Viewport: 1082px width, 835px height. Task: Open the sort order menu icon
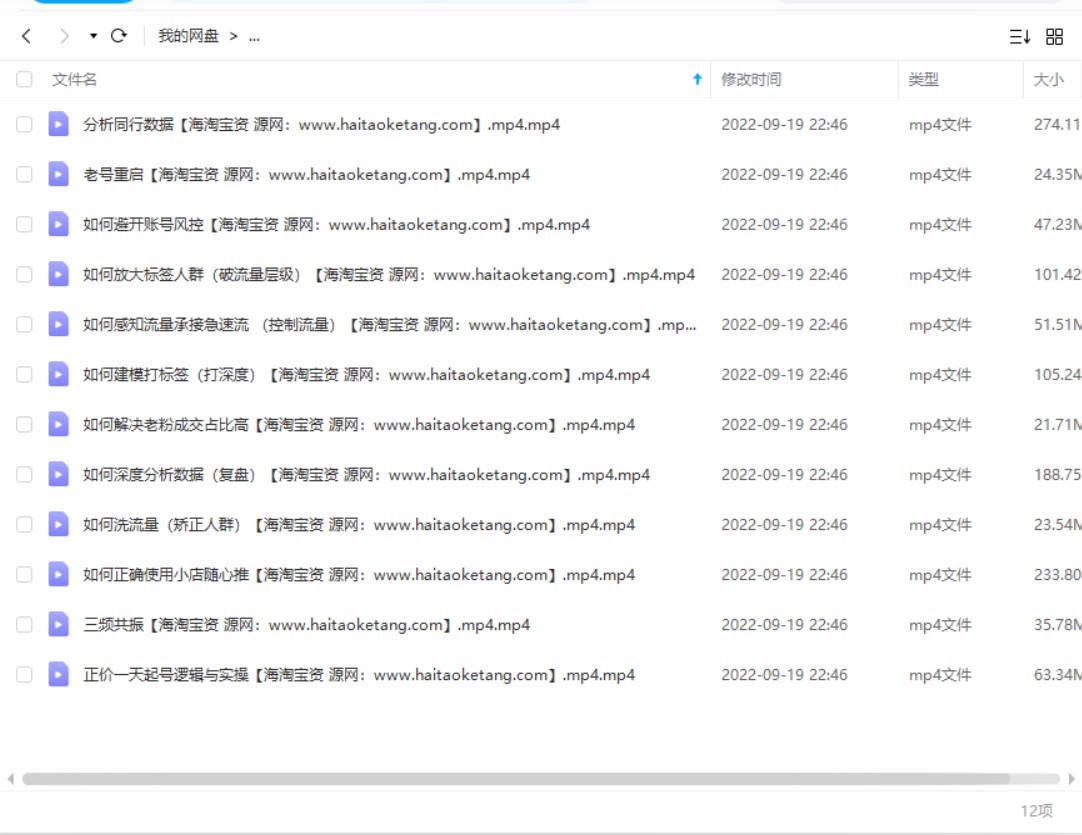click(x=1020, y=37)
